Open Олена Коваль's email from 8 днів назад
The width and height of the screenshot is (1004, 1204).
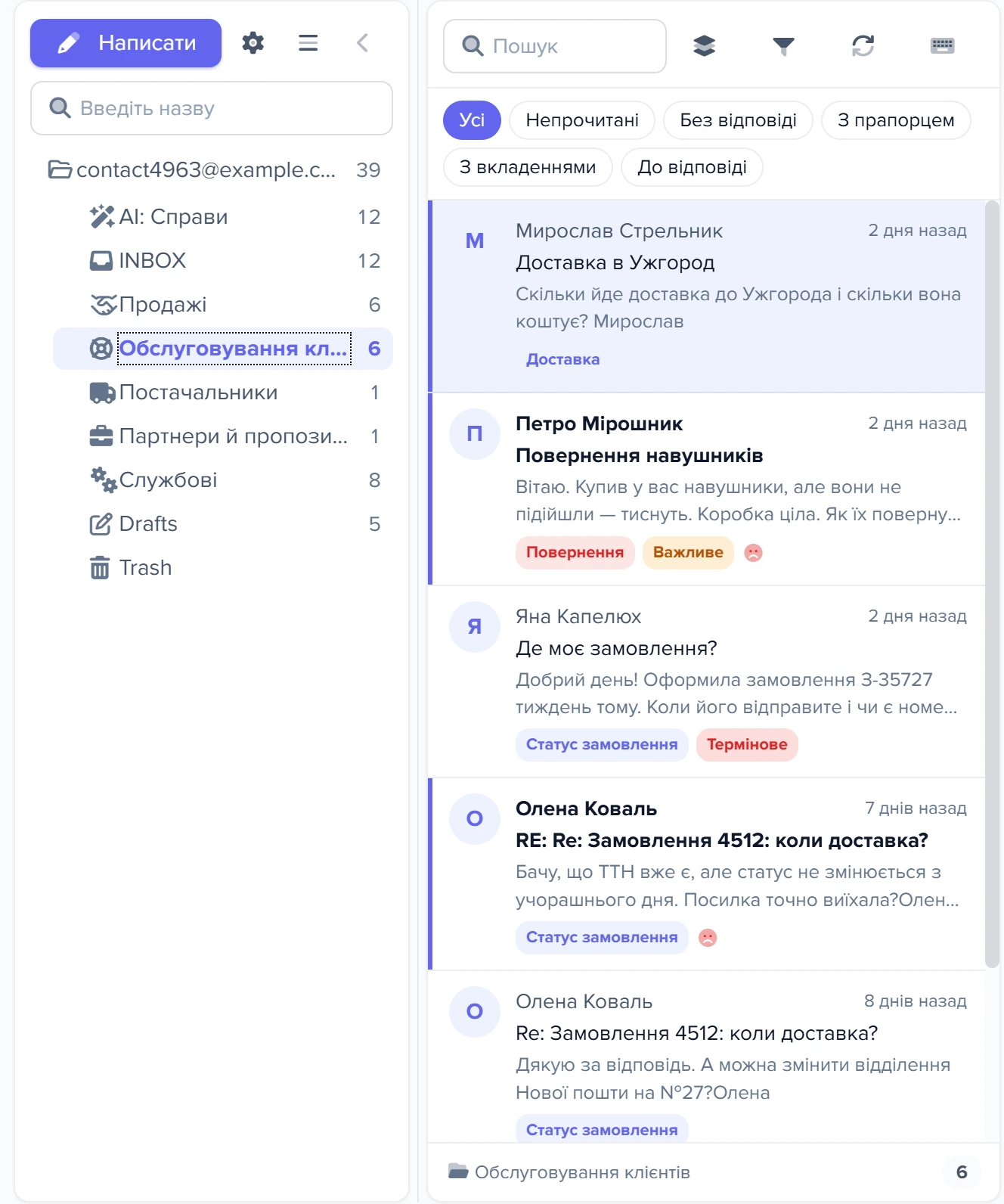tap(707, 1057)
